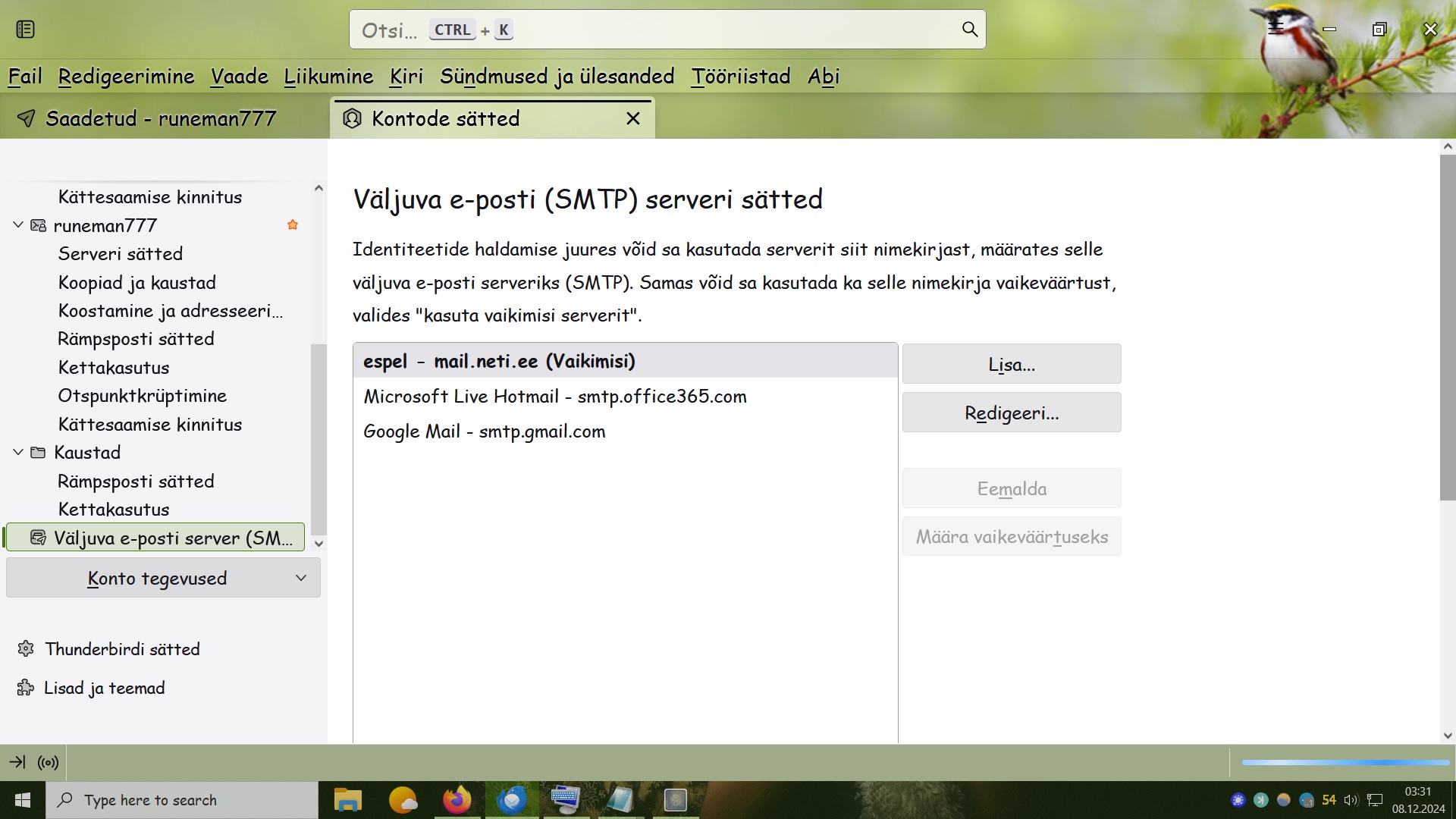Image resolution: width=1456 pixels, height=819 pixels.
Task: Click the account tree scroll-up arrow
Action: pyautogui.click(x=318, y=188)
